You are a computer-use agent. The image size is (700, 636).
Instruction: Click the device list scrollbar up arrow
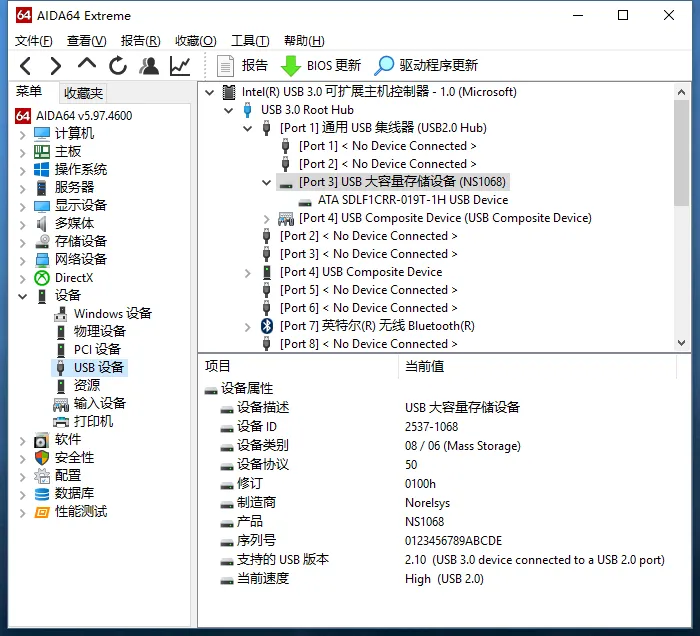[x=681, y=92]
